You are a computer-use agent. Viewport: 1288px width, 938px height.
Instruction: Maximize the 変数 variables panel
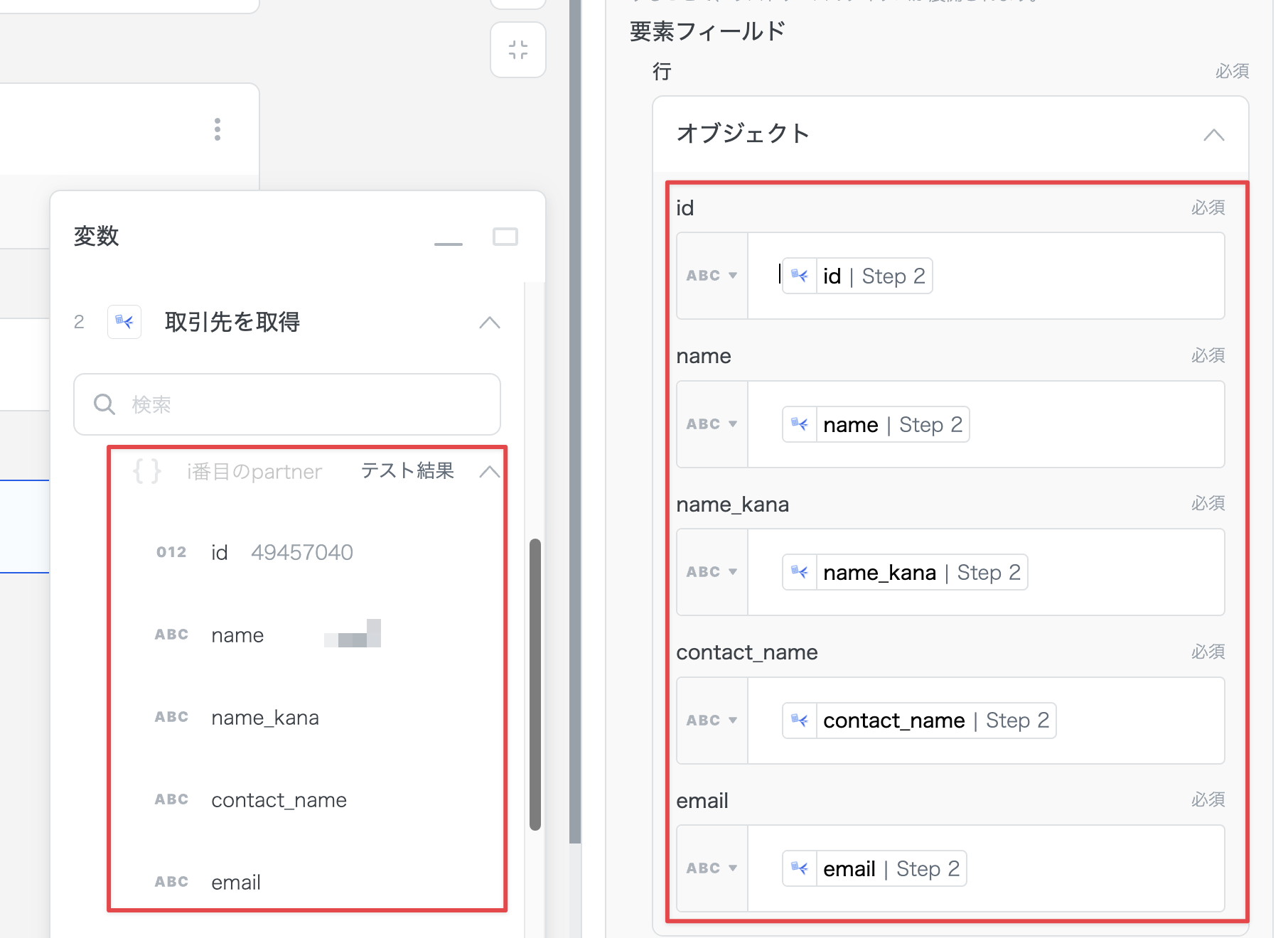pos(505,237)
